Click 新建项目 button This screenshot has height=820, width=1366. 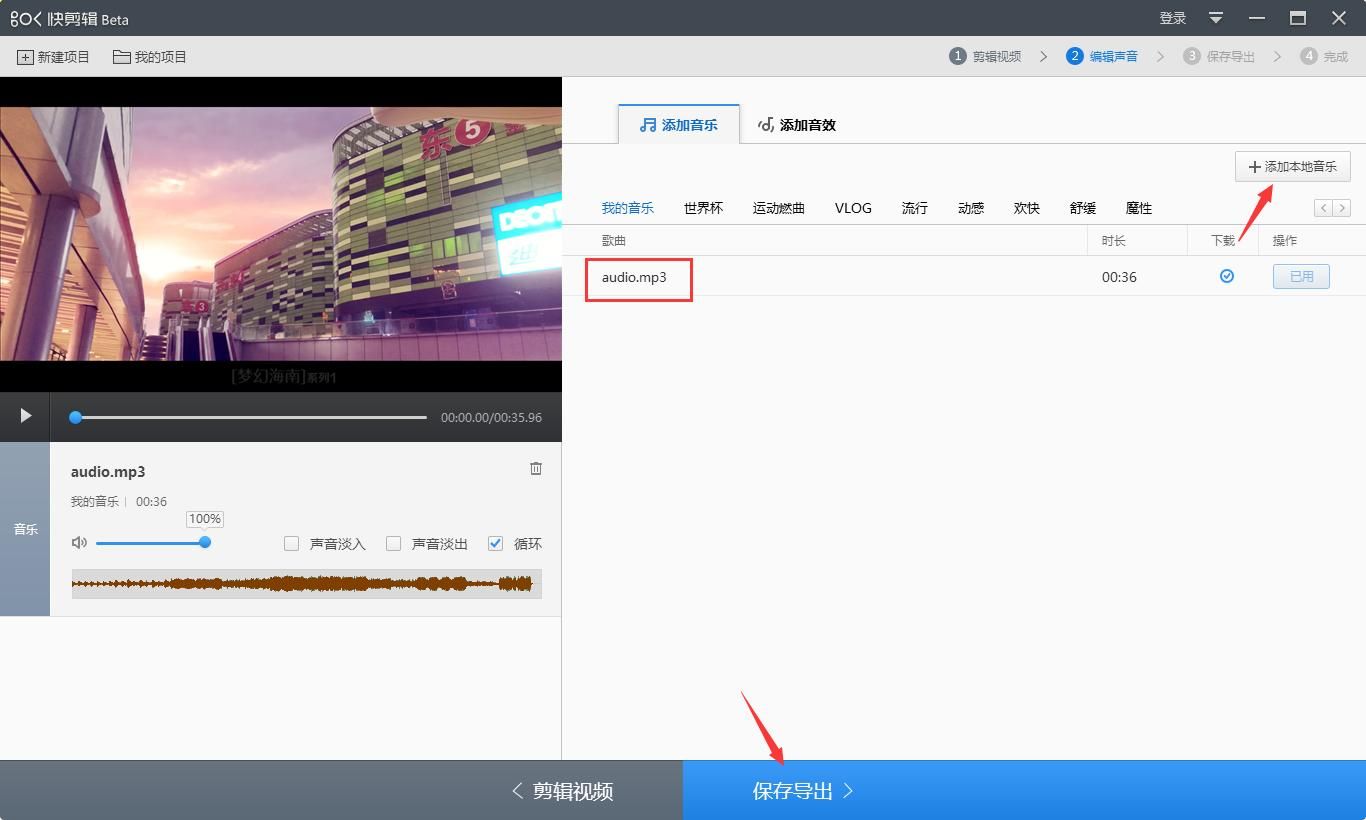(x=53, y=57)
